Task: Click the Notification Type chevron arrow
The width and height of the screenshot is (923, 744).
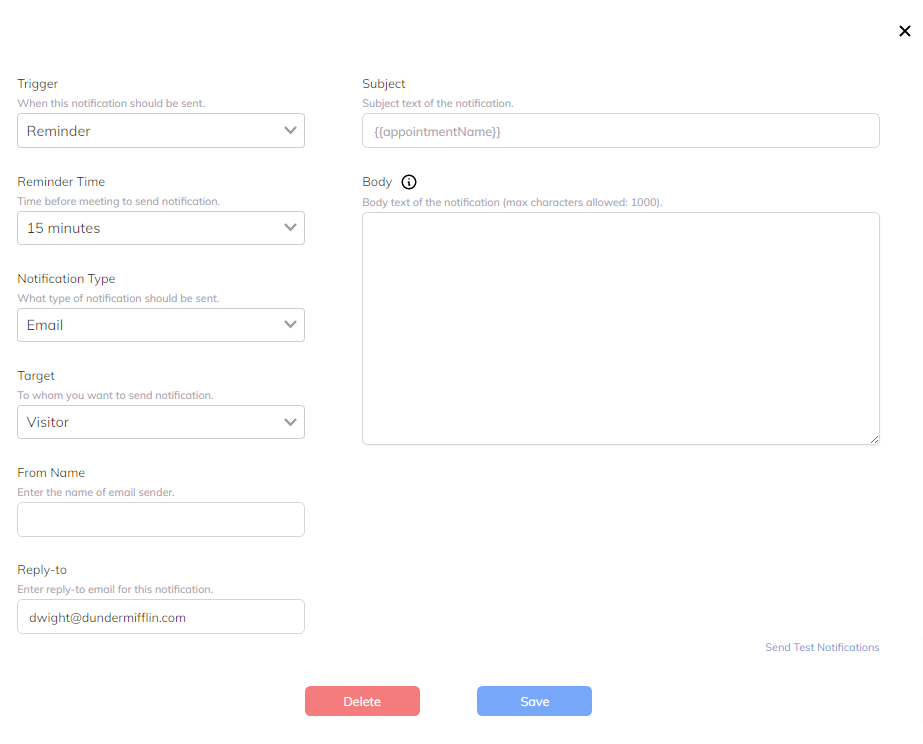Action: [290, 324]
